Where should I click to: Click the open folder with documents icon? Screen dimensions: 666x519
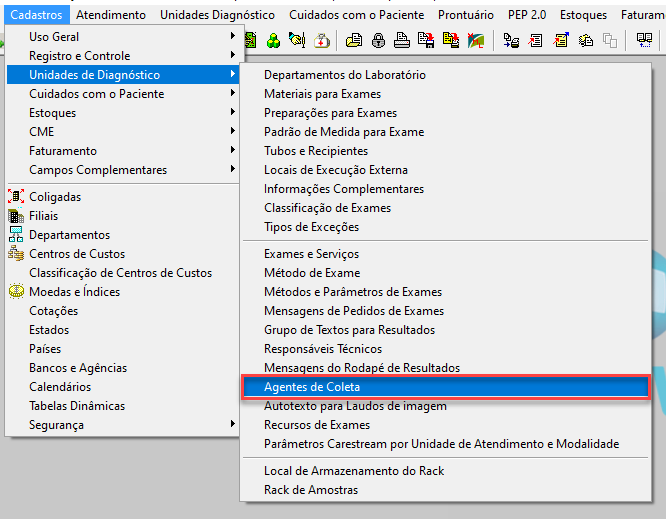(354, 41)
